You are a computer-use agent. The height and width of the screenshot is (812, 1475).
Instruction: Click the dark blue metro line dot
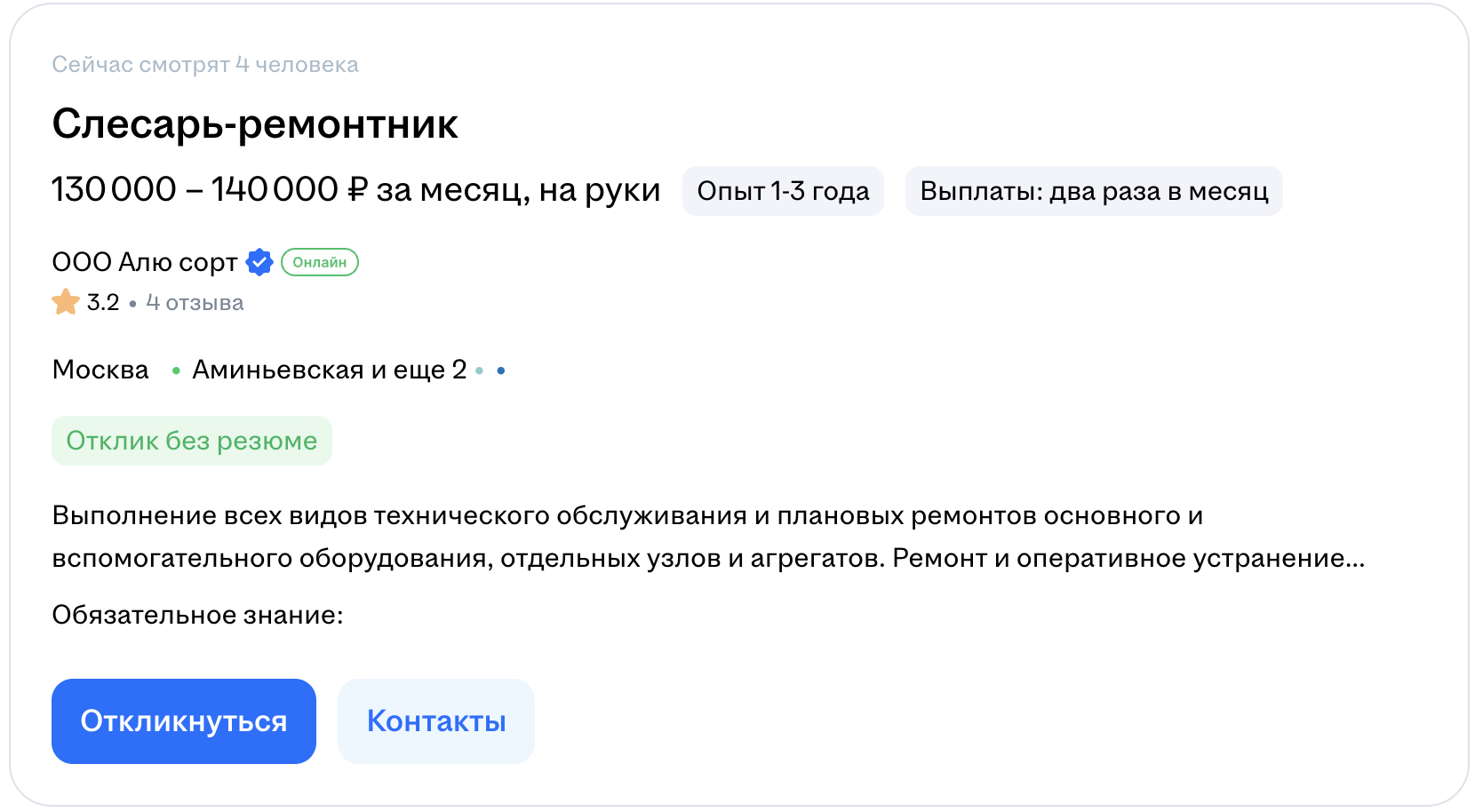click(x=501, y=370)
